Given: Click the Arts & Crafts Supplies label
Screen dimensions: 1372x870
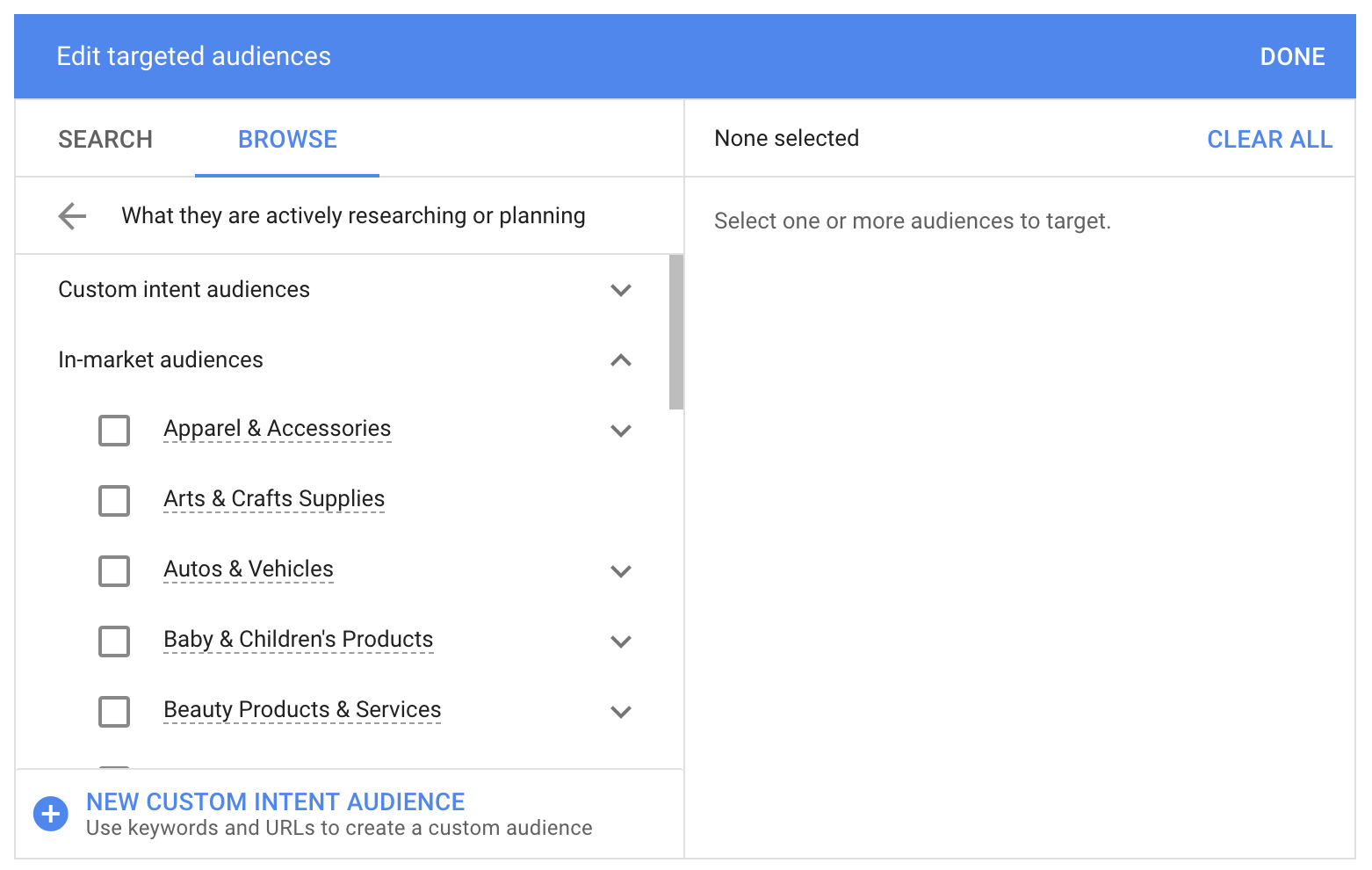Looking at the screenshot, I should pyautogui.click(x=274, y=499).
